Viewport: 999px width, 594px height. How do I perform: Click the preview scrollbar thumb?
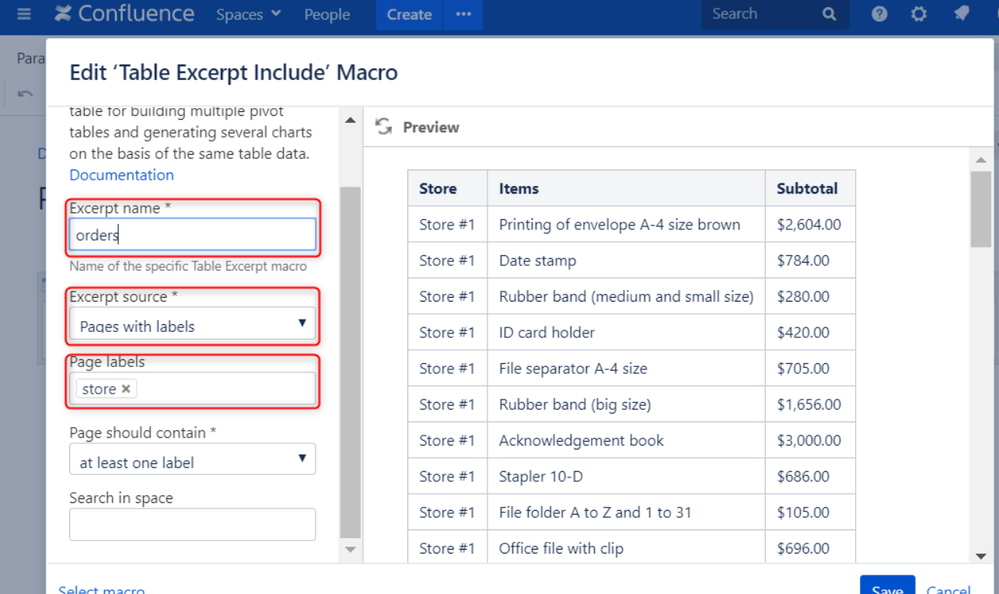[x=981, y=209]
